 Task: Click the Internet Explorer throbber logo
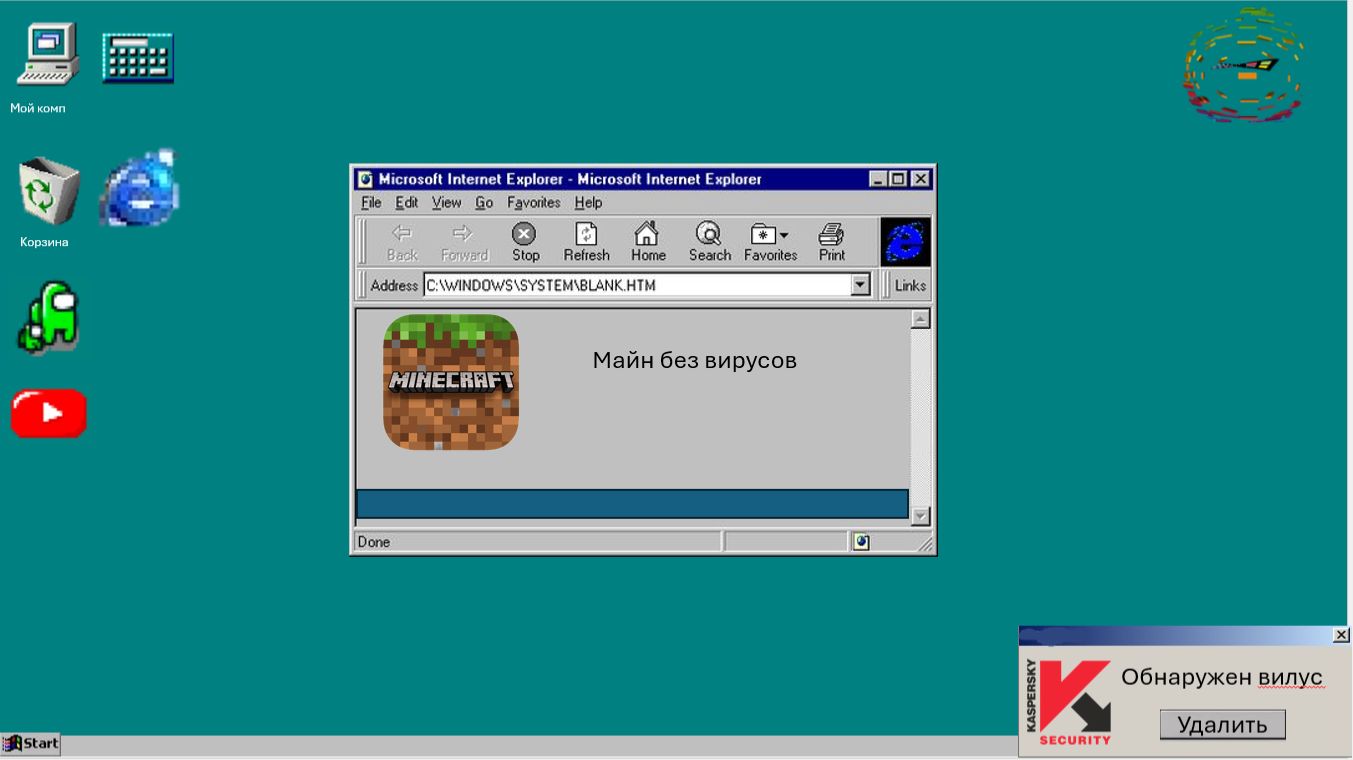(x=905, y=242)
